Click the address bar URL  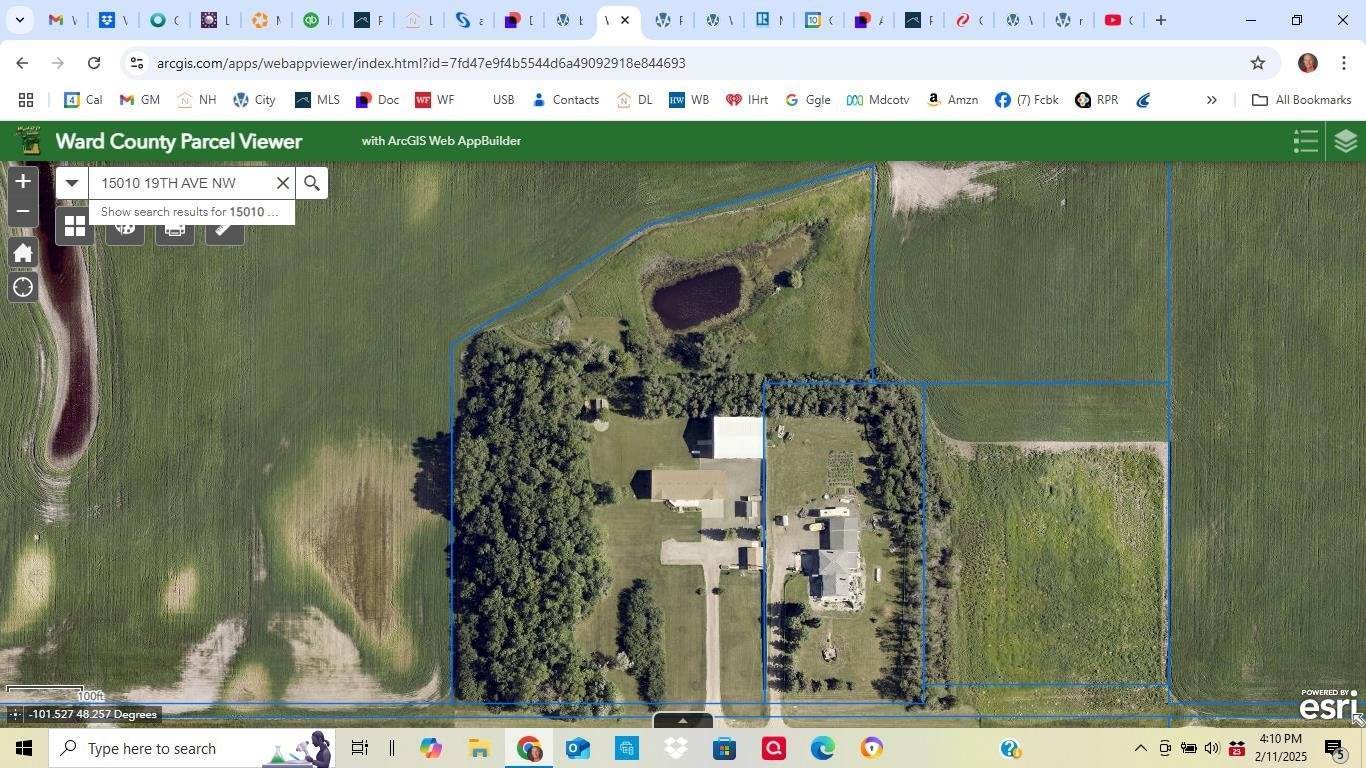click(421, 63)
